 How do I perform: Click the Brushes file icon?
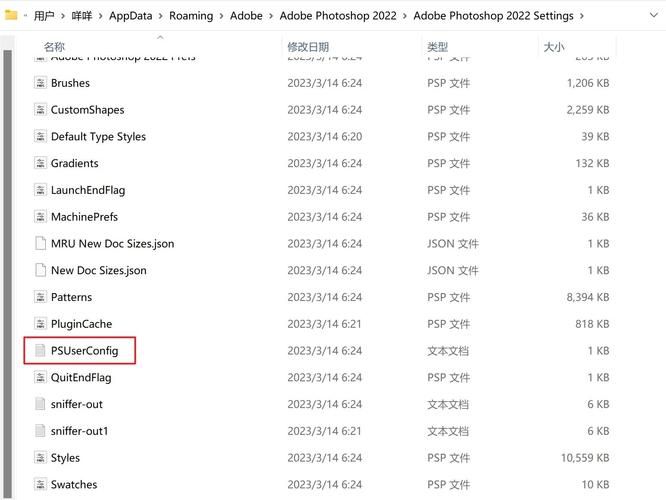40,82
